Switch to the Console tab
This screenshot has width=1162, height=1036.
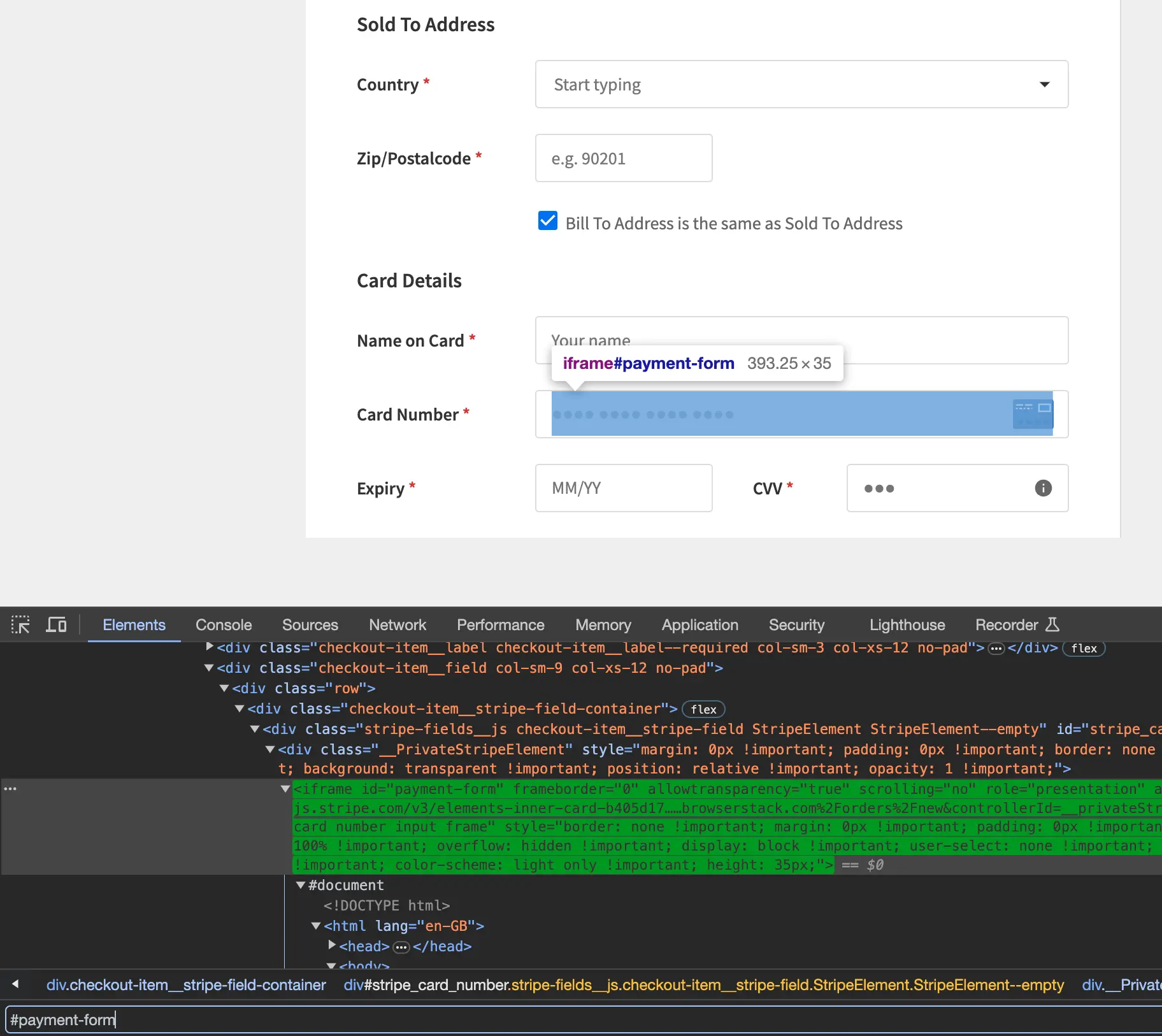click(224, 624)
